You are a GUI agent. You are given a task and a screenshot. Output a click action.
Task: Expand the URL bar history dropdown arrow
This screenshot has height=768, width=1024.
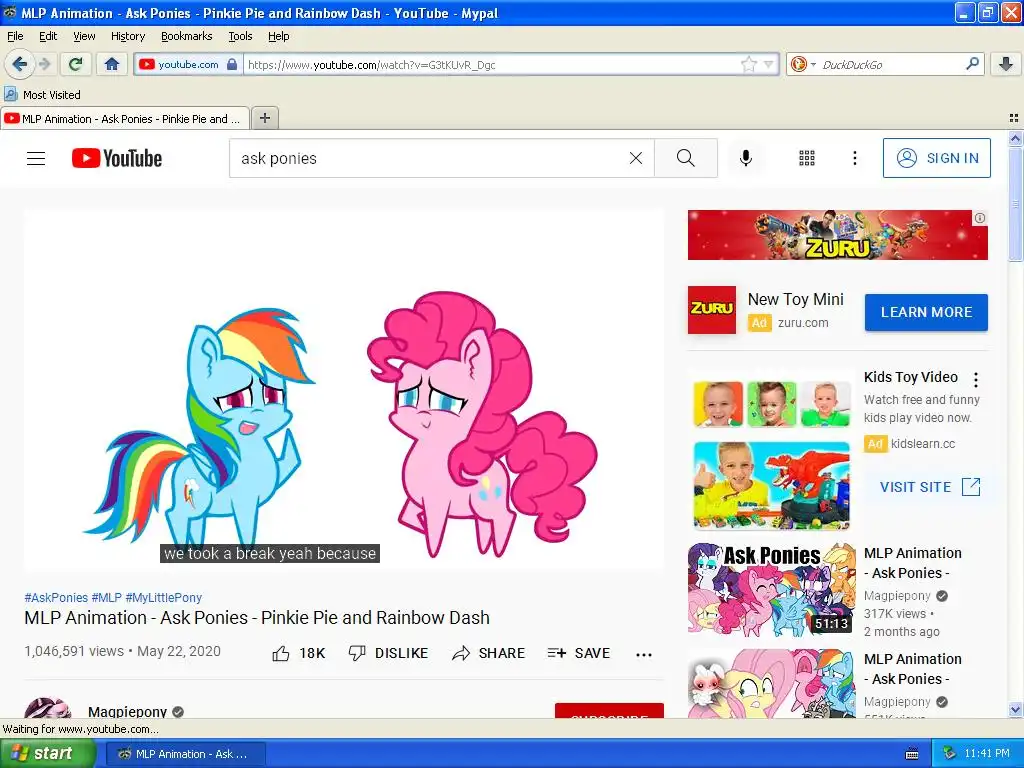point(769,64)
